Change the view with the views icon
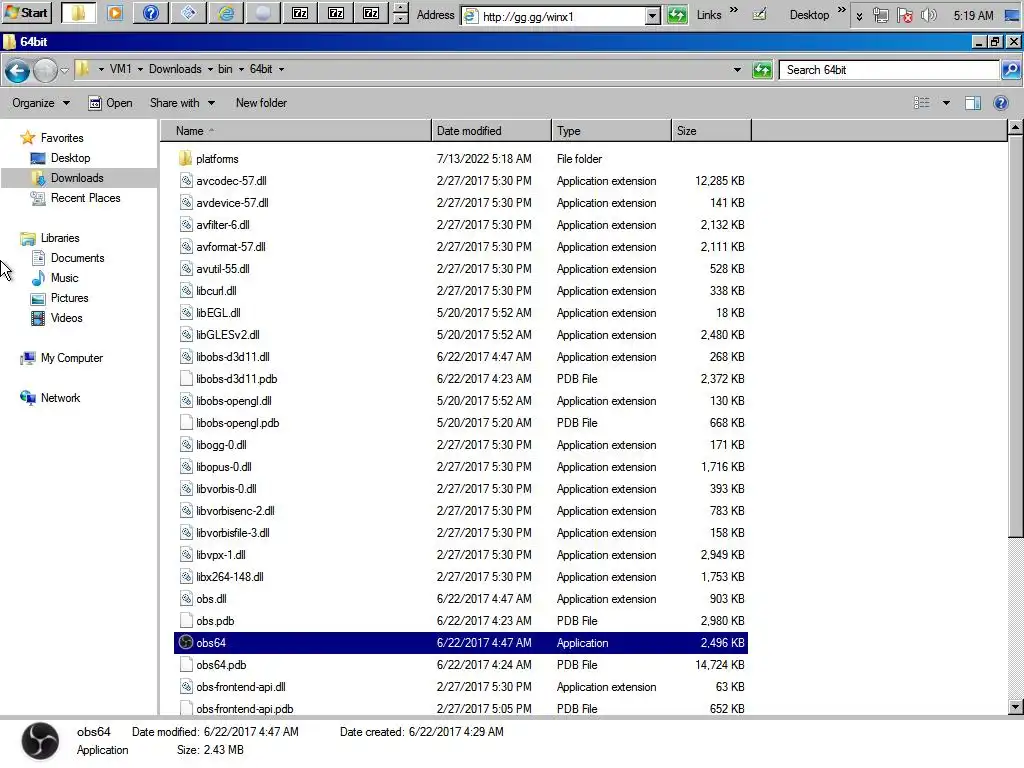The height and width of the screenshot is (768, 1024). pos(921,103)
